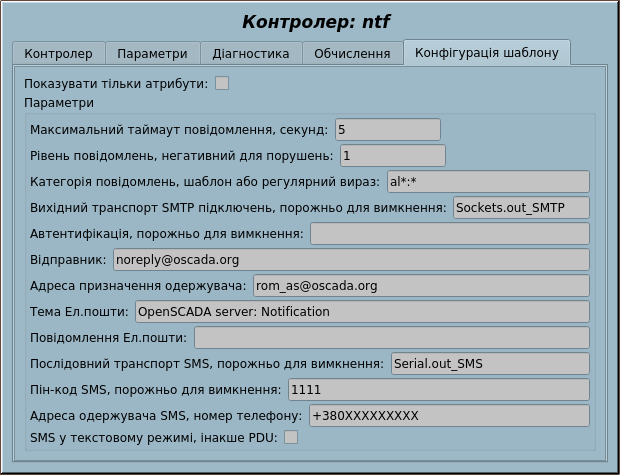The width and height of the screenshot is (620, 475).
Task: Switch to the Контролер tab
Action: click(x=58, y=53)
